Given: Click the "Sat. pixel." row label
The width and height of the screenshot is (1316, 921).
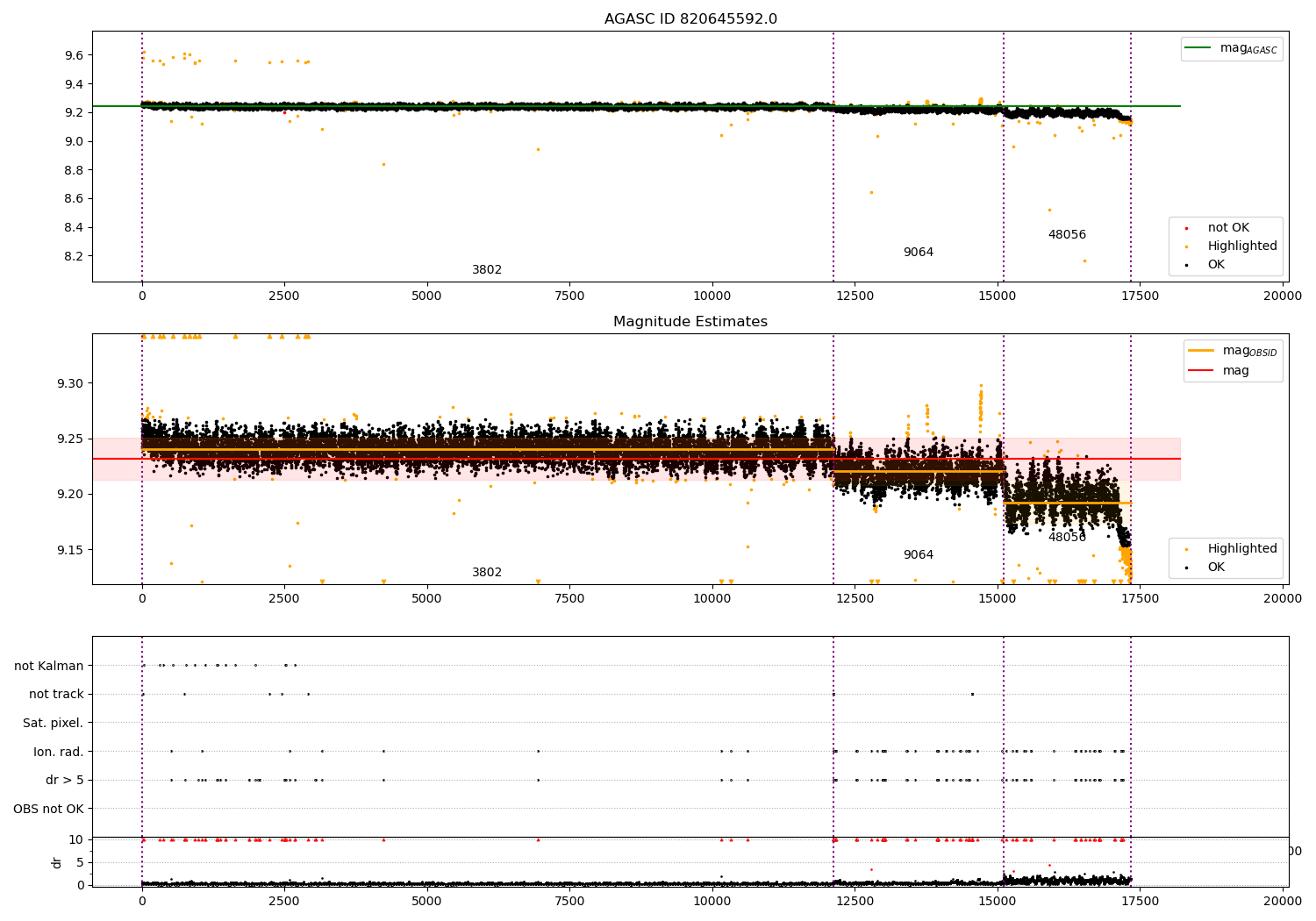Looking at the screenshot, I should (x=54, y=724).
